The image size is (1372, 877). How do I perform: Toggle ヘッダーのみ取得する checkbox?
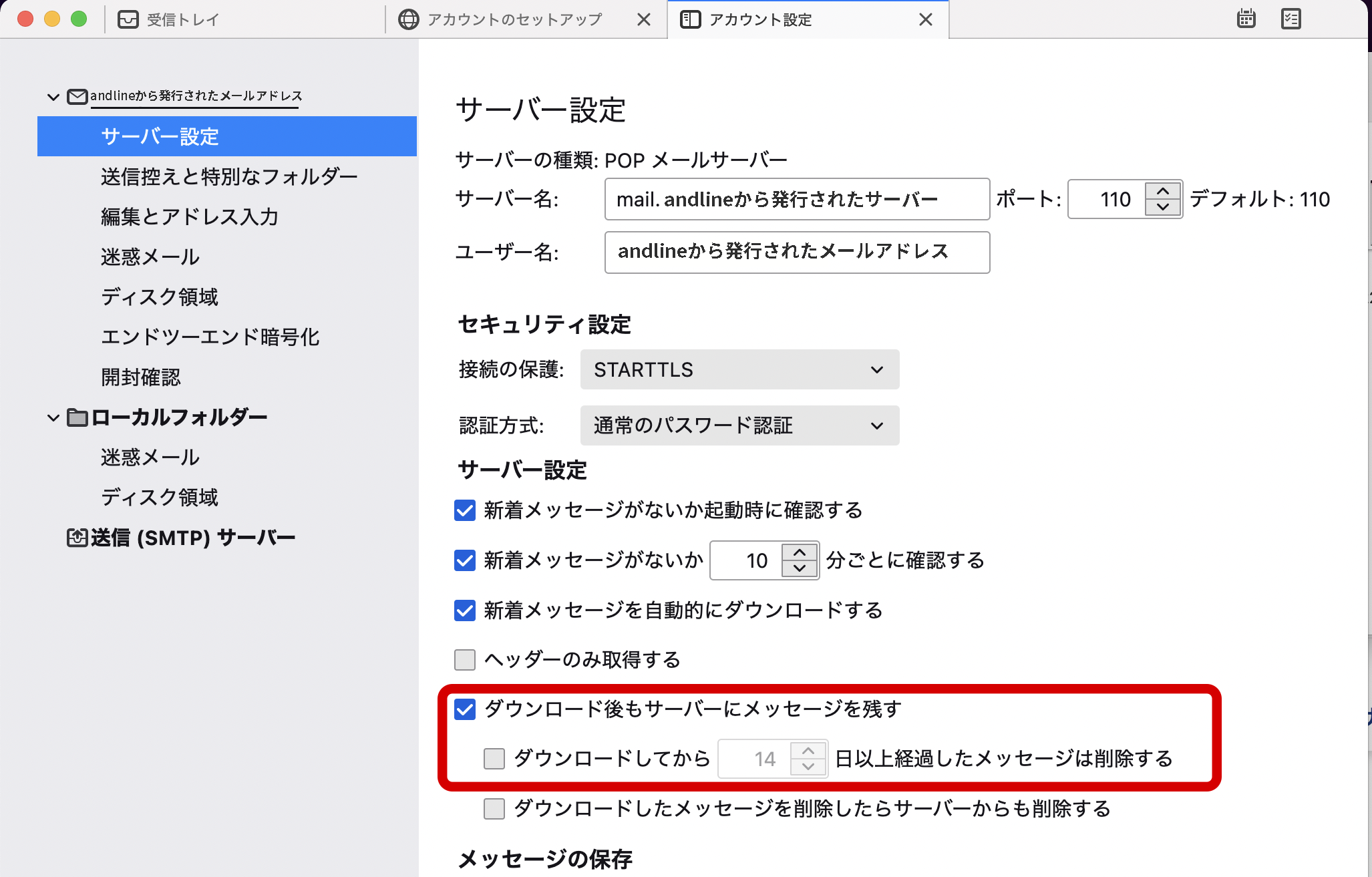coord(465,660)
